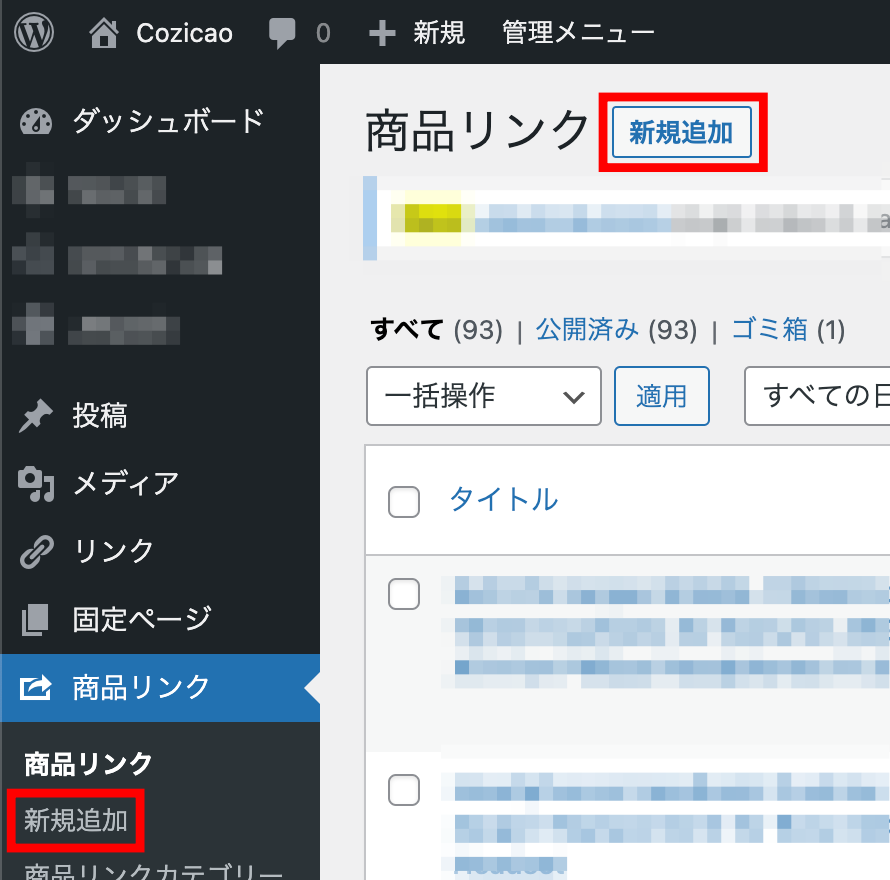Open the 一括操作 bulk actions dropdown

pos(484,396)
